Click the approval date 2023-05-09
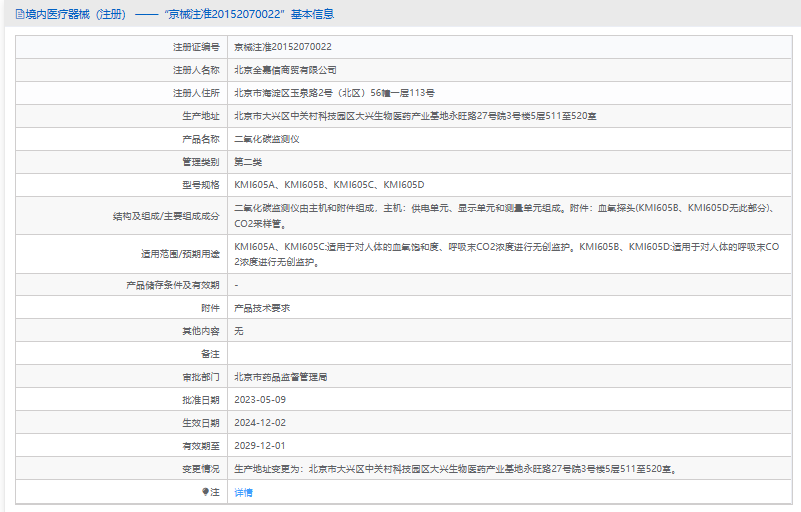This screenshot has width=801, height=512. point(260,400)
